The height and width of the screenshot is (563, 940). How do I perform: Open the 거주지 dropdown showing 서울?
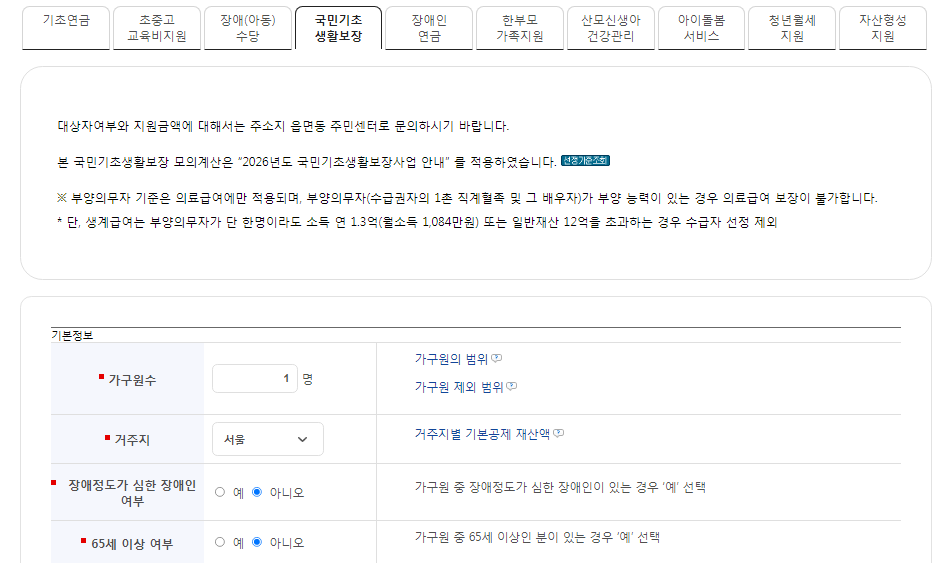coord(267,439)
